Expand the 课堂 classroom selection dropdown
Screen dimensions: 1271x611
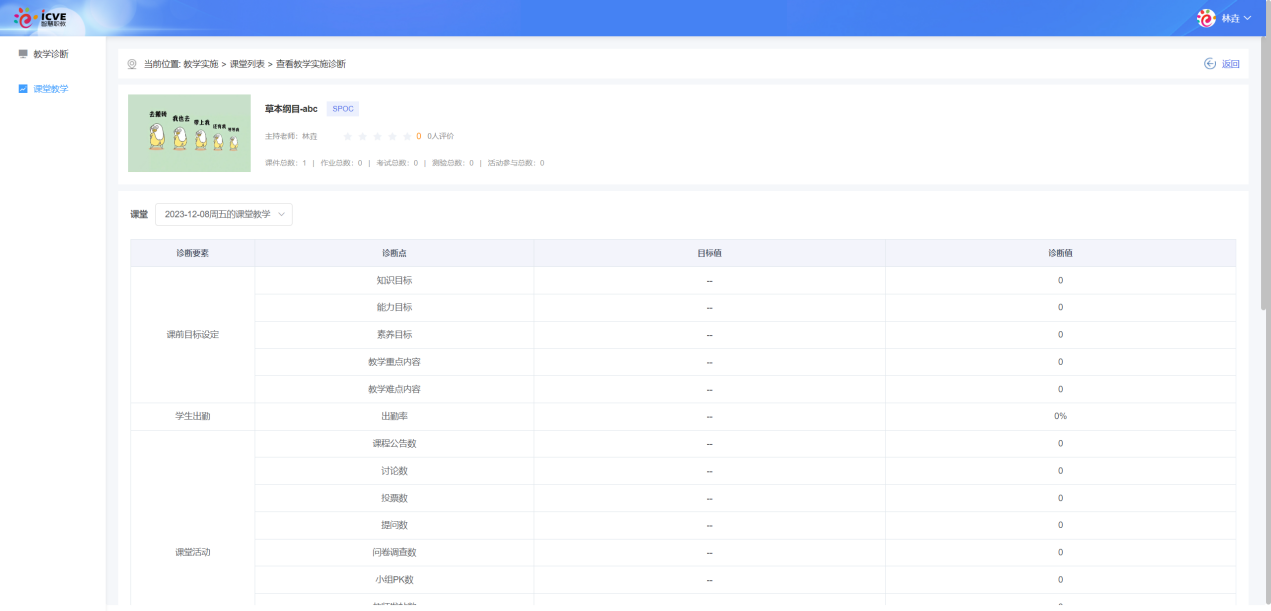click(223, 214)
